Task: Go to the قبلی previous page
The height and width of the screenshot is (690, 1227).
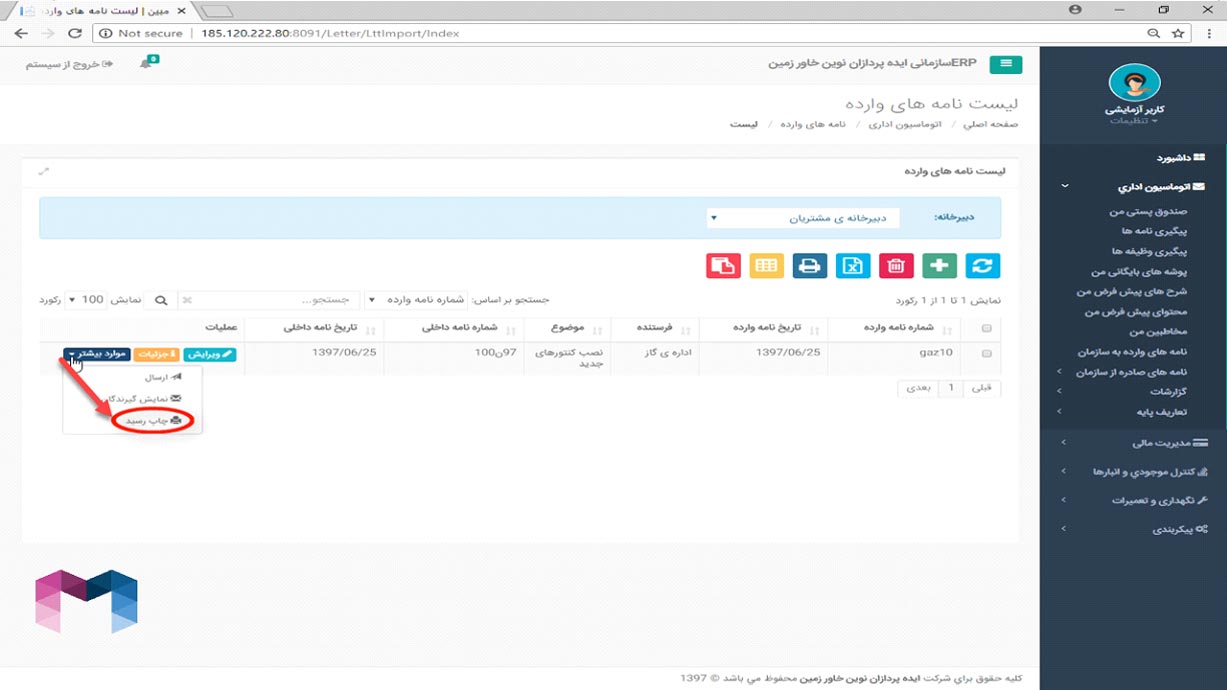Action: [x=984, y=387]
